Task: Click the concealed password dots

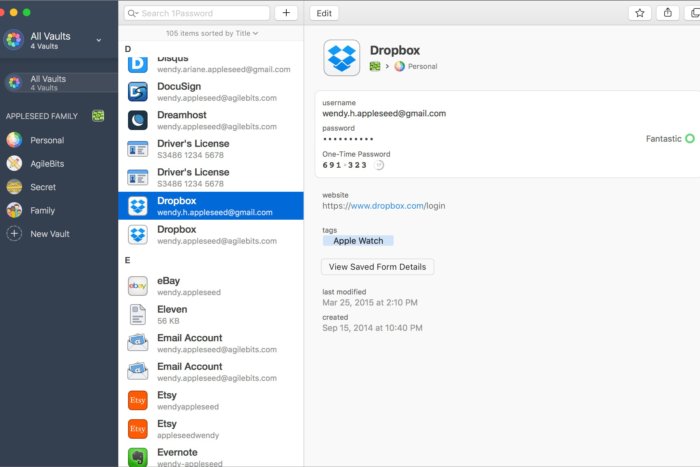Action: [348, 139]
